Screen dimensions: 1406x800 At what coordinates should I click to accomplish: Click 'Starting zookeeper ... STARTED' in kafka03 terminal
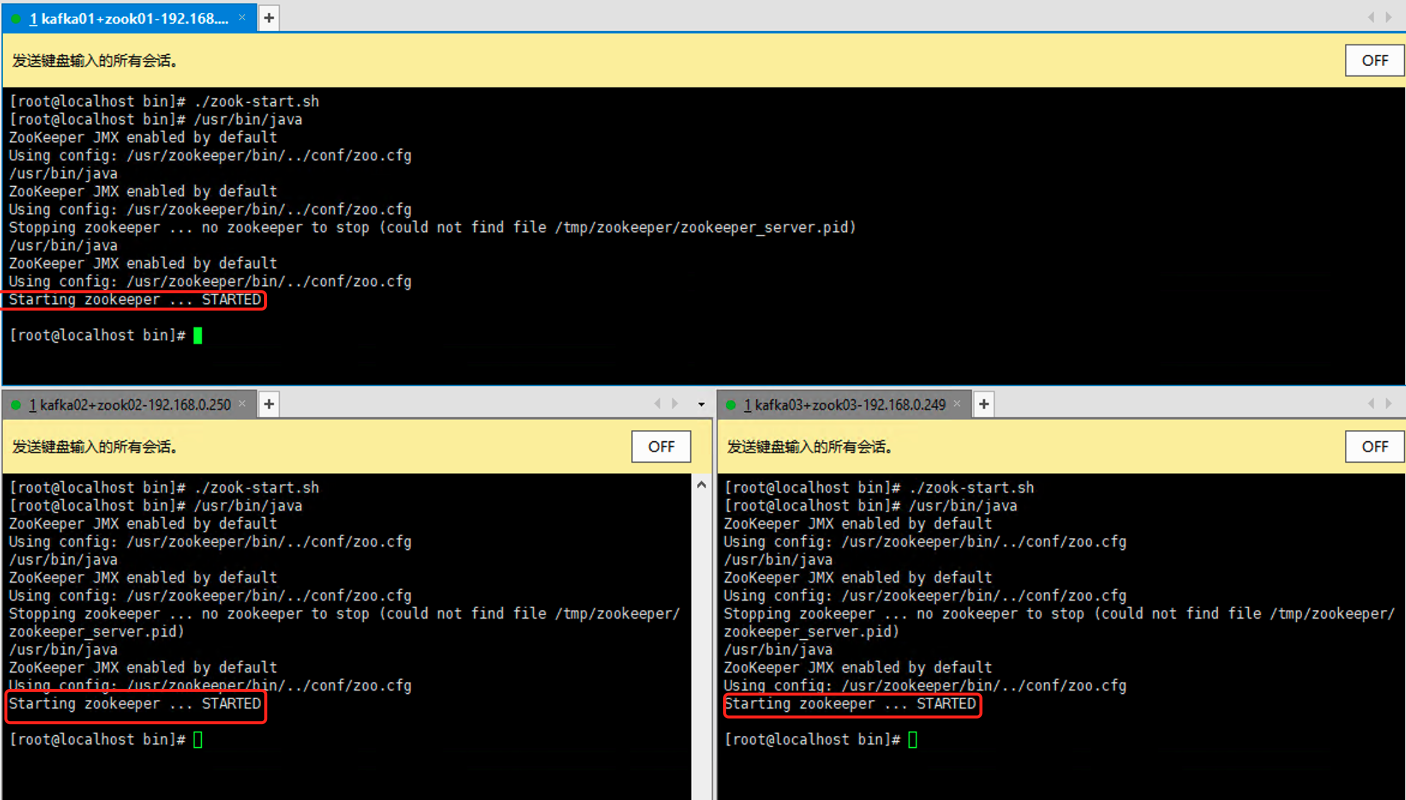tap(850, 704)
